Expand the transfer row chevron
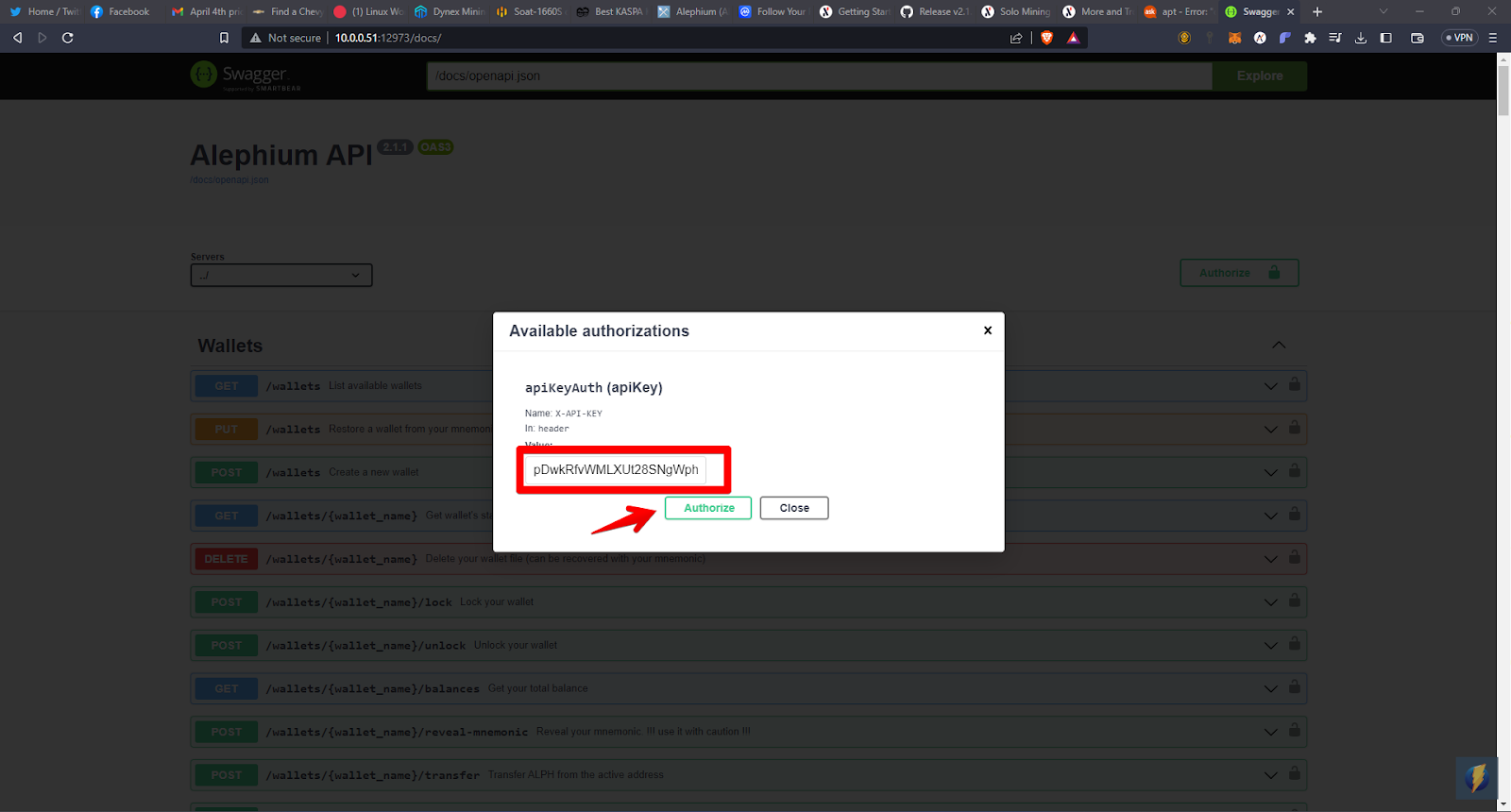Viewport: 1511px width, 812px height. [1271, 775]
